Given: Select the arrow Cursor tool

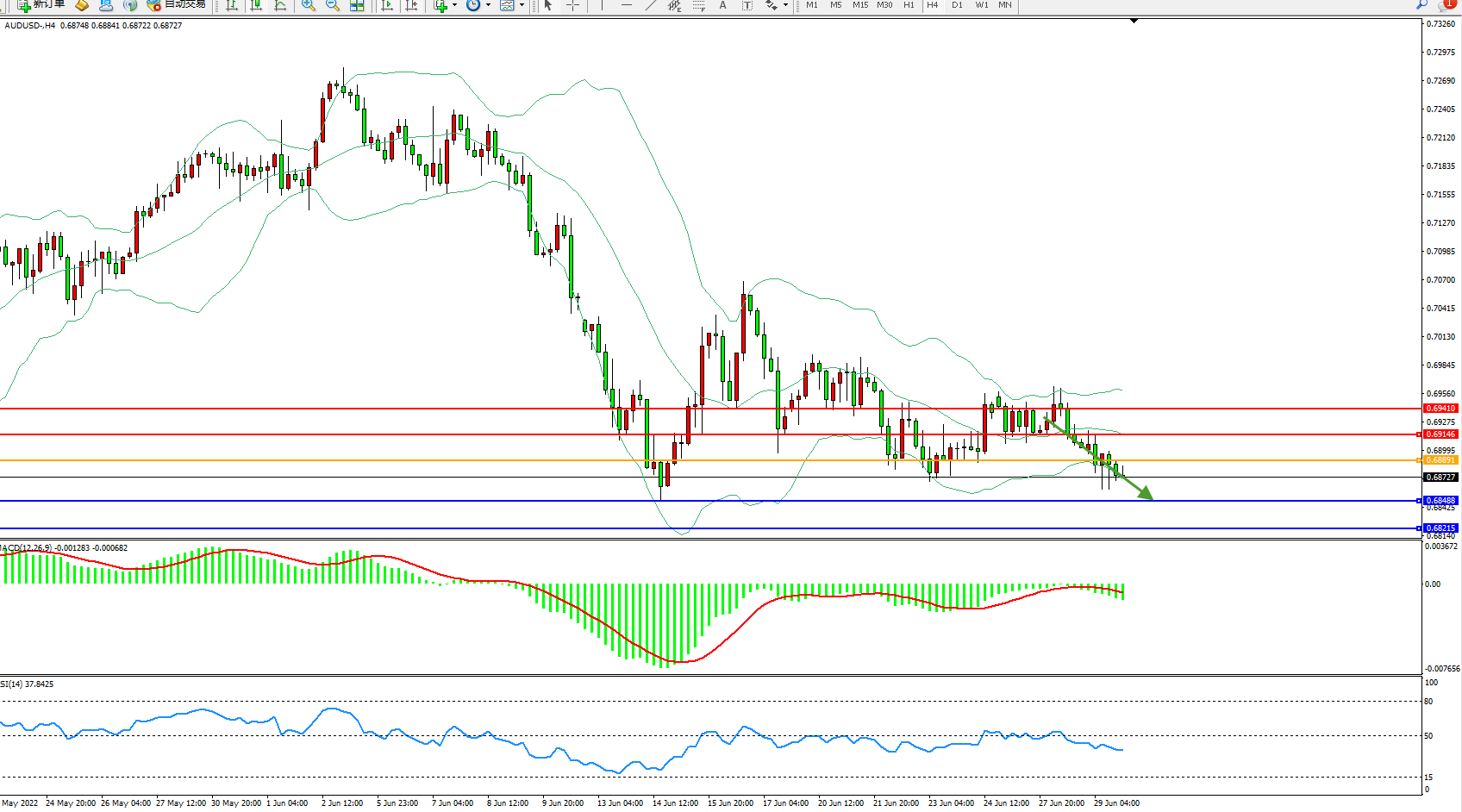Looking at the screenshot, I should click(x=548, y=5).
